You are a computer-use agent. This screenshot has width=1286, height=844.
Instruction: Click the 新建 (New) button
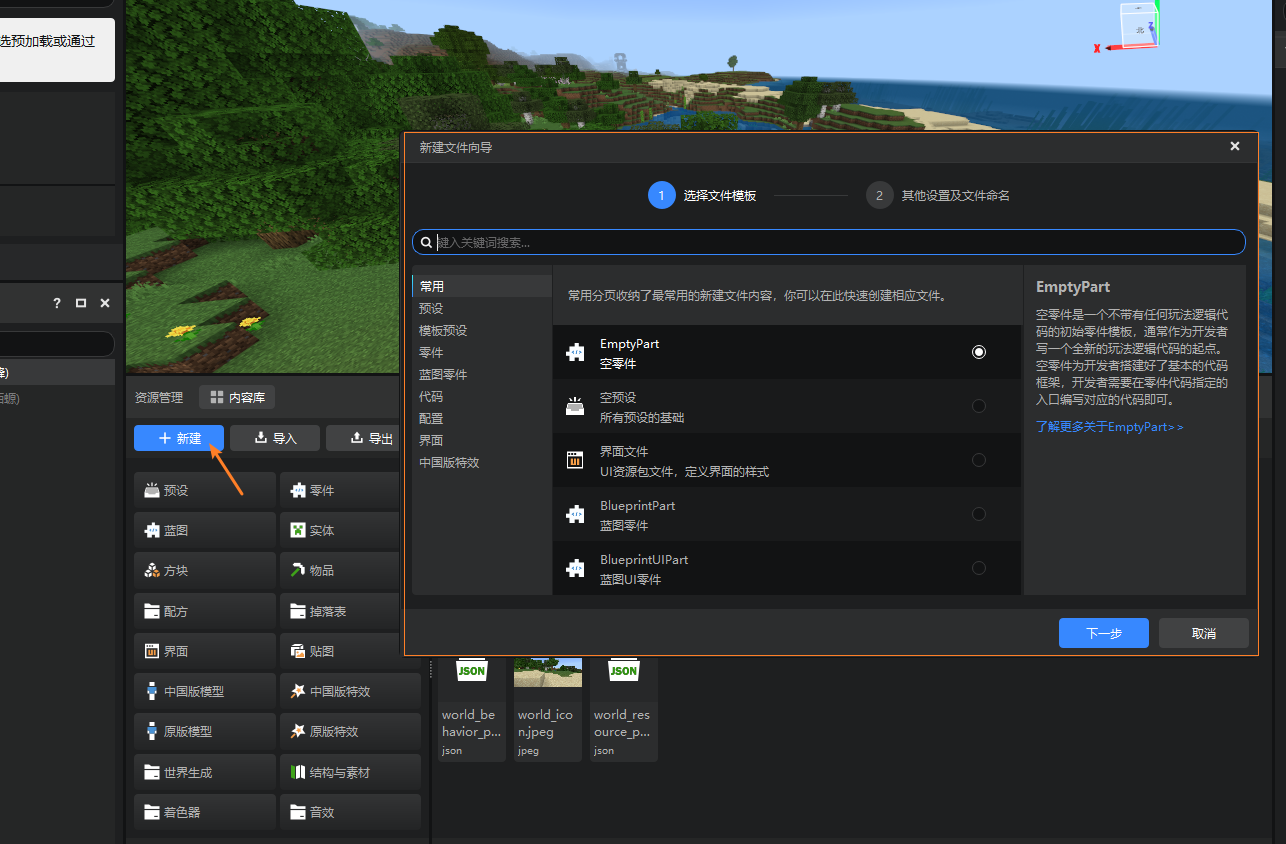179,438
